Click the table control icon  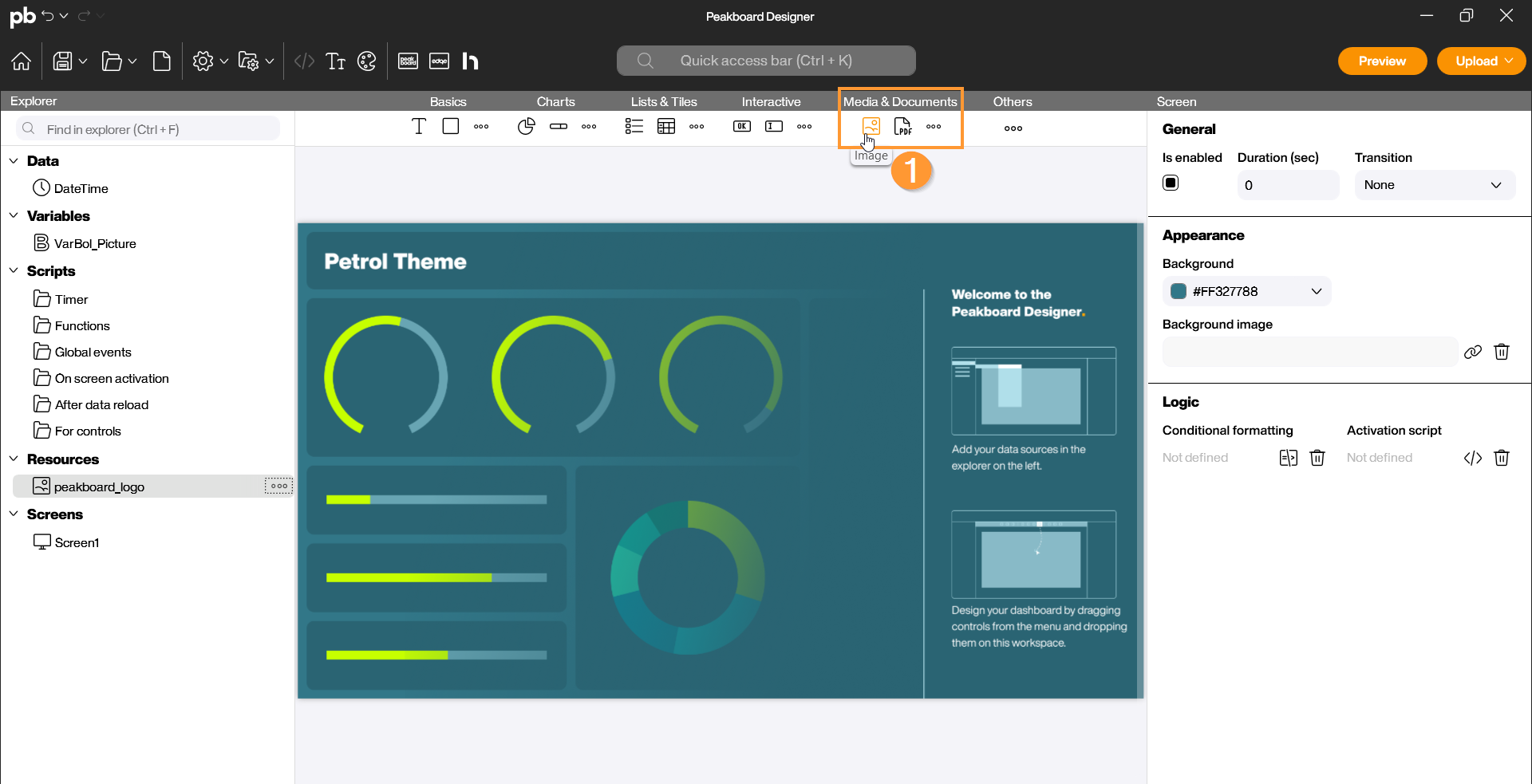click(666, 126)
